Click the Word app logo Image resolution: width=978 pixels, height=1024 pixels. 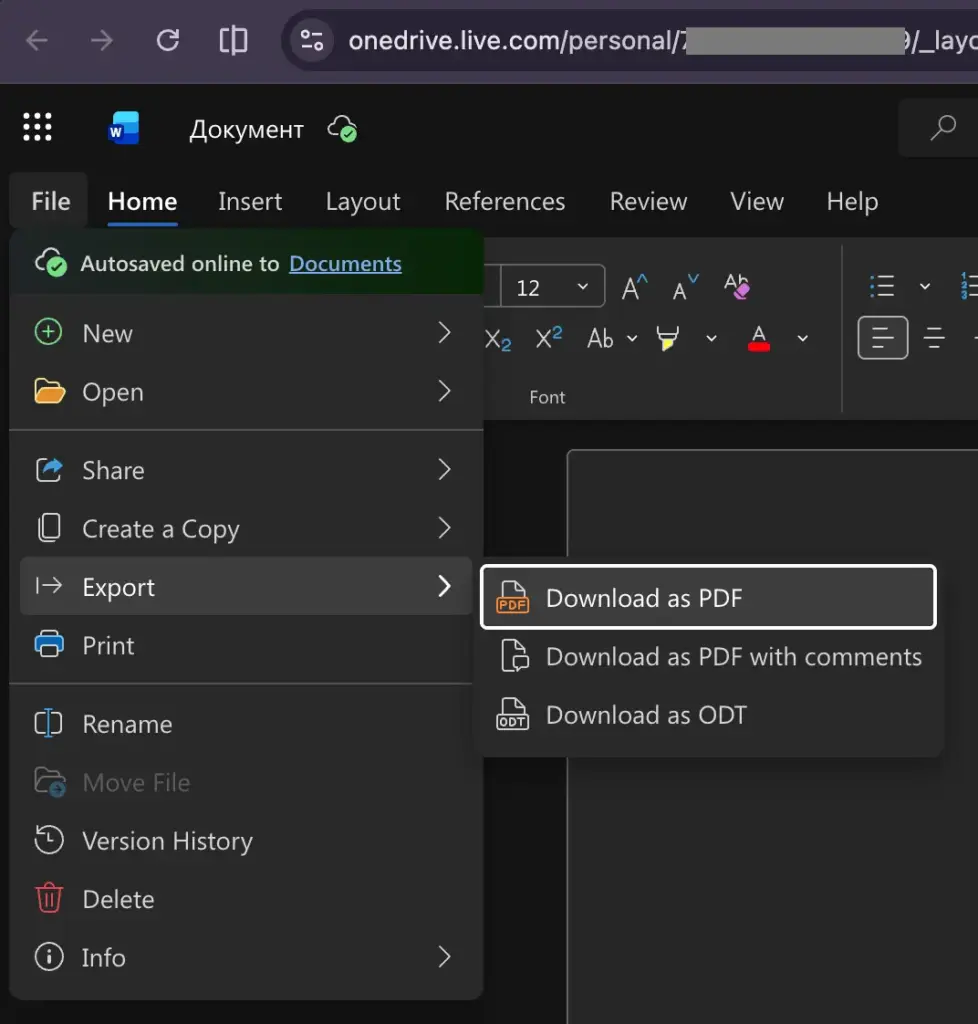point(123,128)
